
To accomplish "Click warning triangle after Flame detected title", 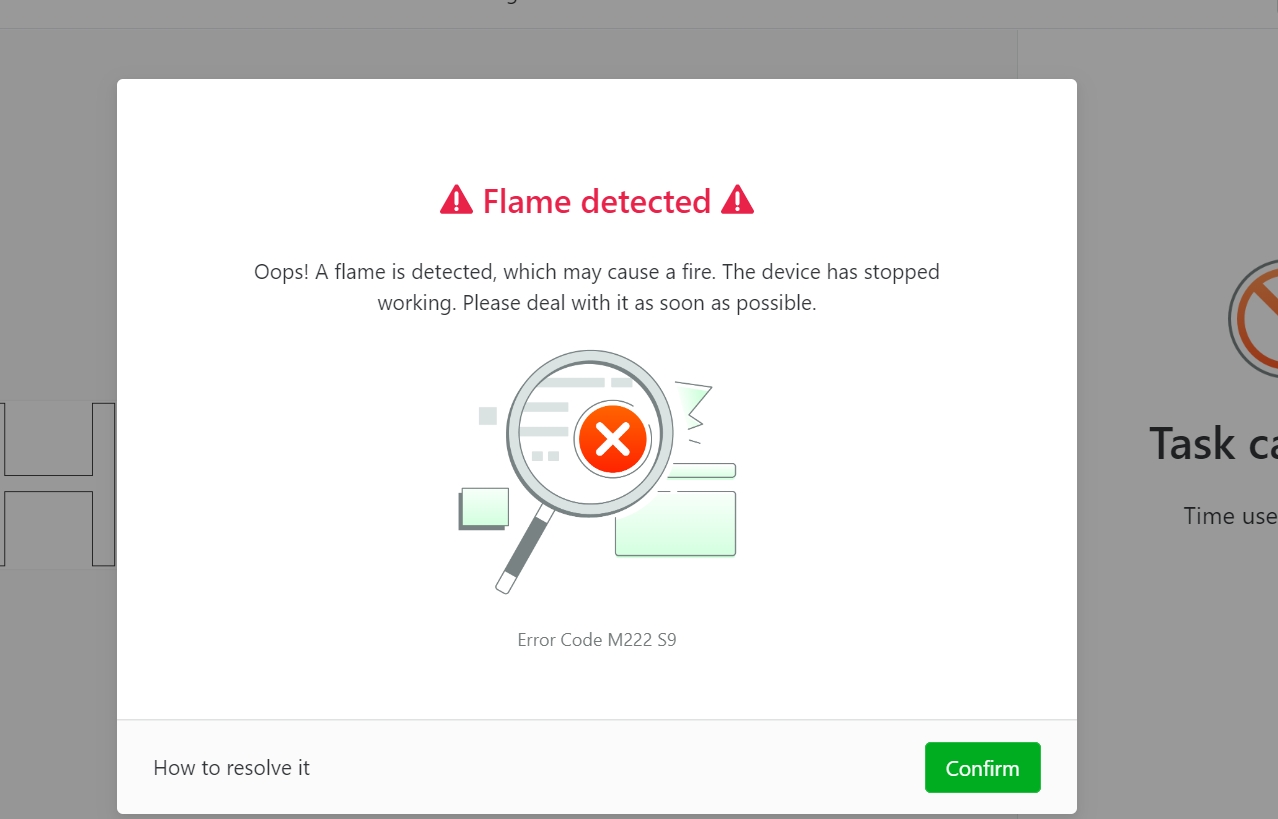I will click(x=737, y=200).
